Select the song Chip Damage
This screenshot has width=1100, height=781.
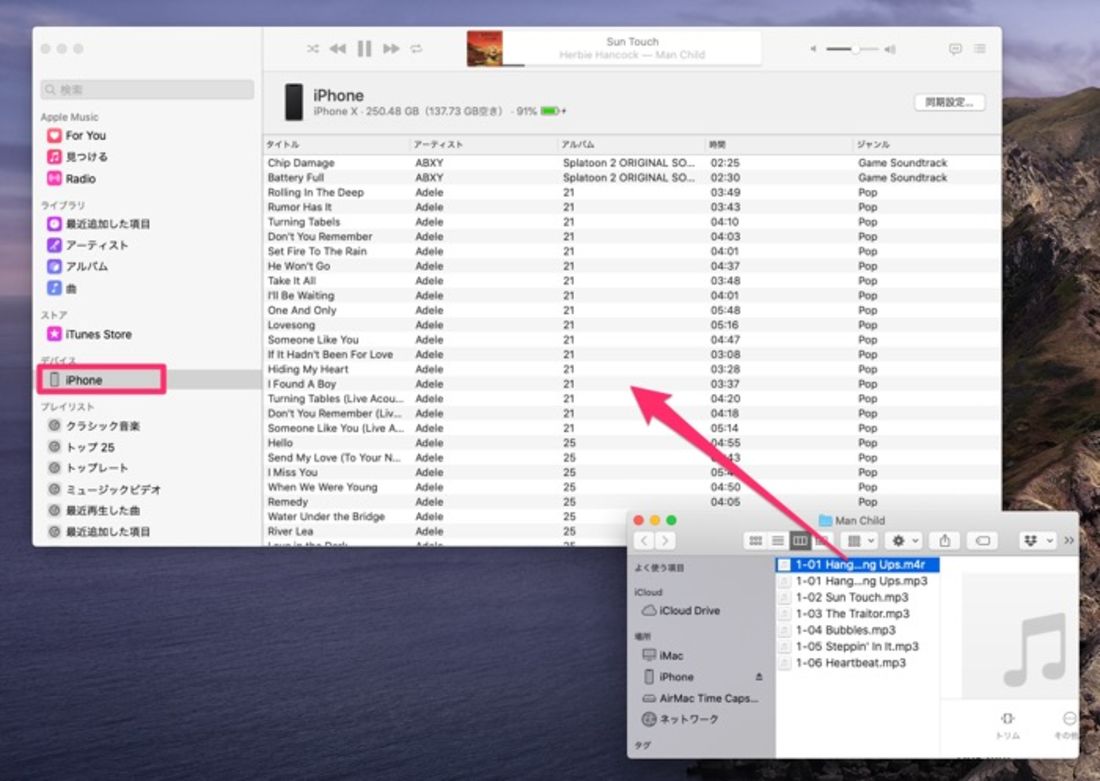click(x=631, y=163)
